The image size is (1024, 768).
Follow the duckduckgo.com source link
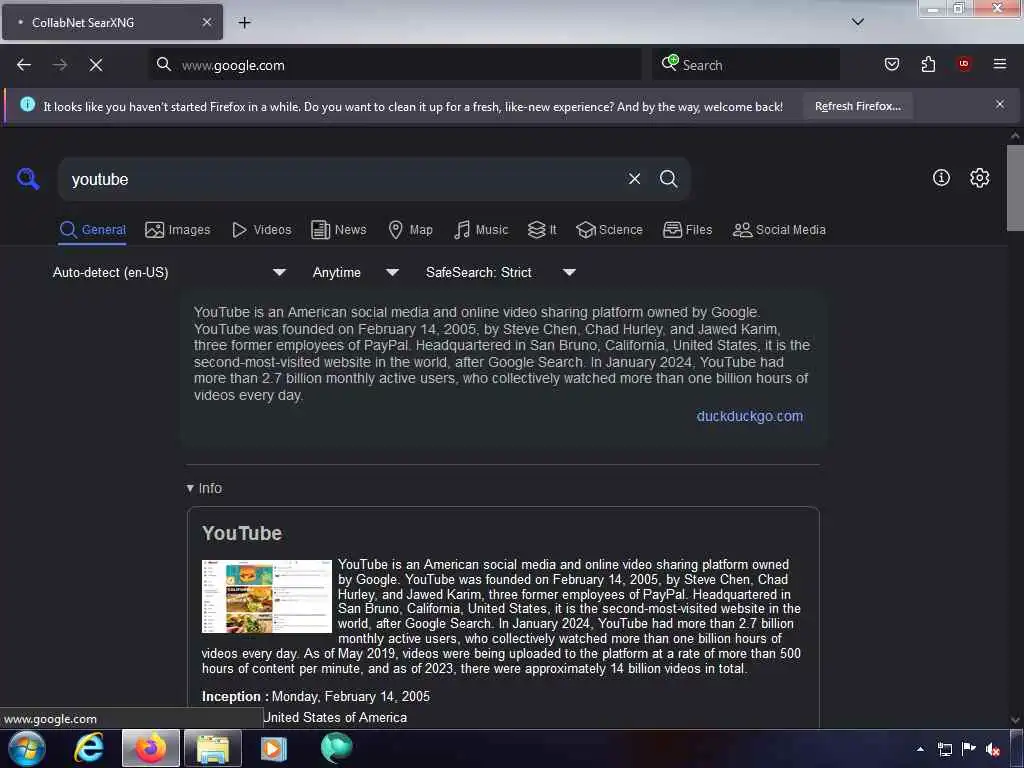click(750, 416)
